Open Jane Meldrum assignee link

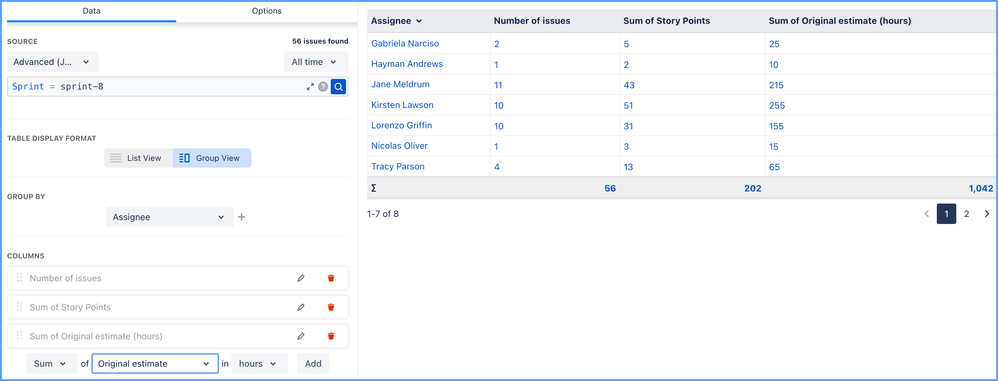(x=400, y=85)
